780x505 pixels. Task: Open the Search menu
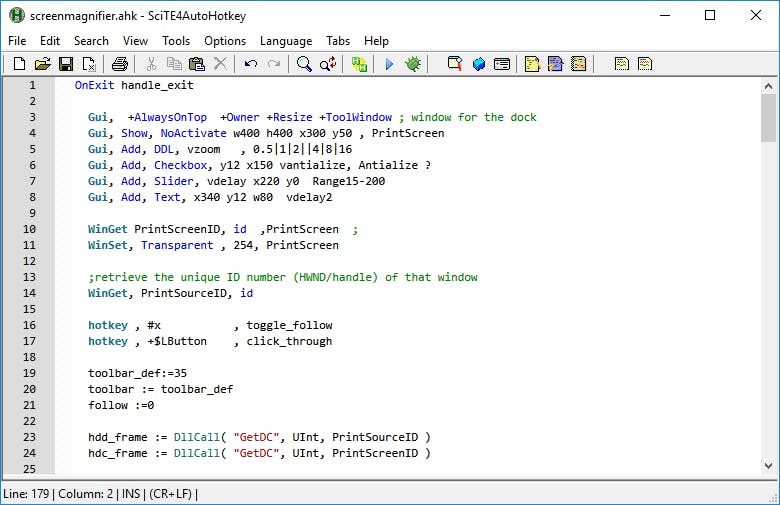click(92, 41)
